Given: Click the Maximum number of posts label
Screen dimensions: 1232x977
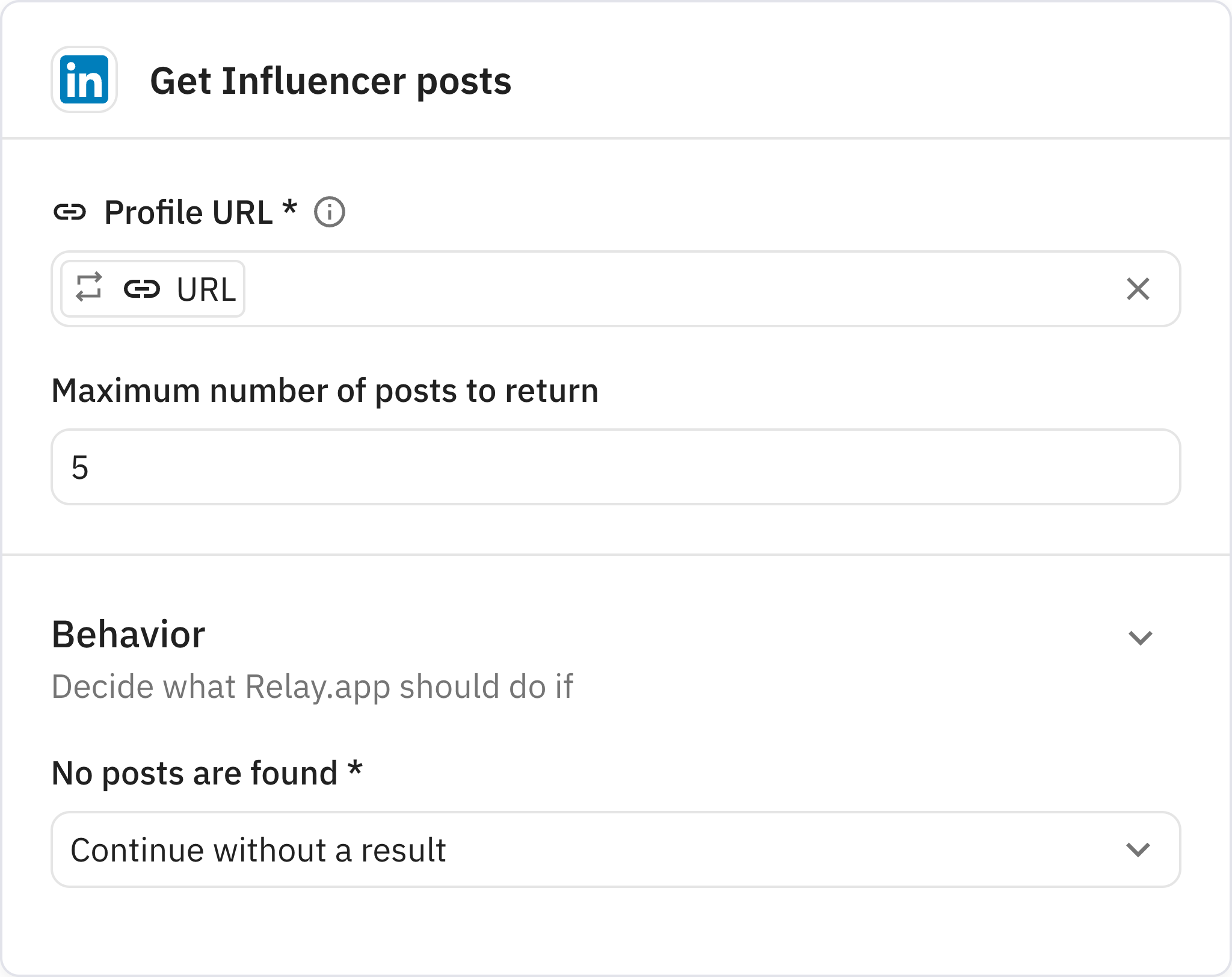Looking at the screenshot, I should 325,390.
